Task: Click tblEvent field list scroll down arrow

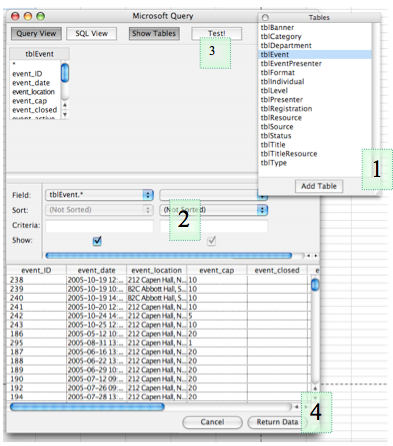Action: coord(65,115)
